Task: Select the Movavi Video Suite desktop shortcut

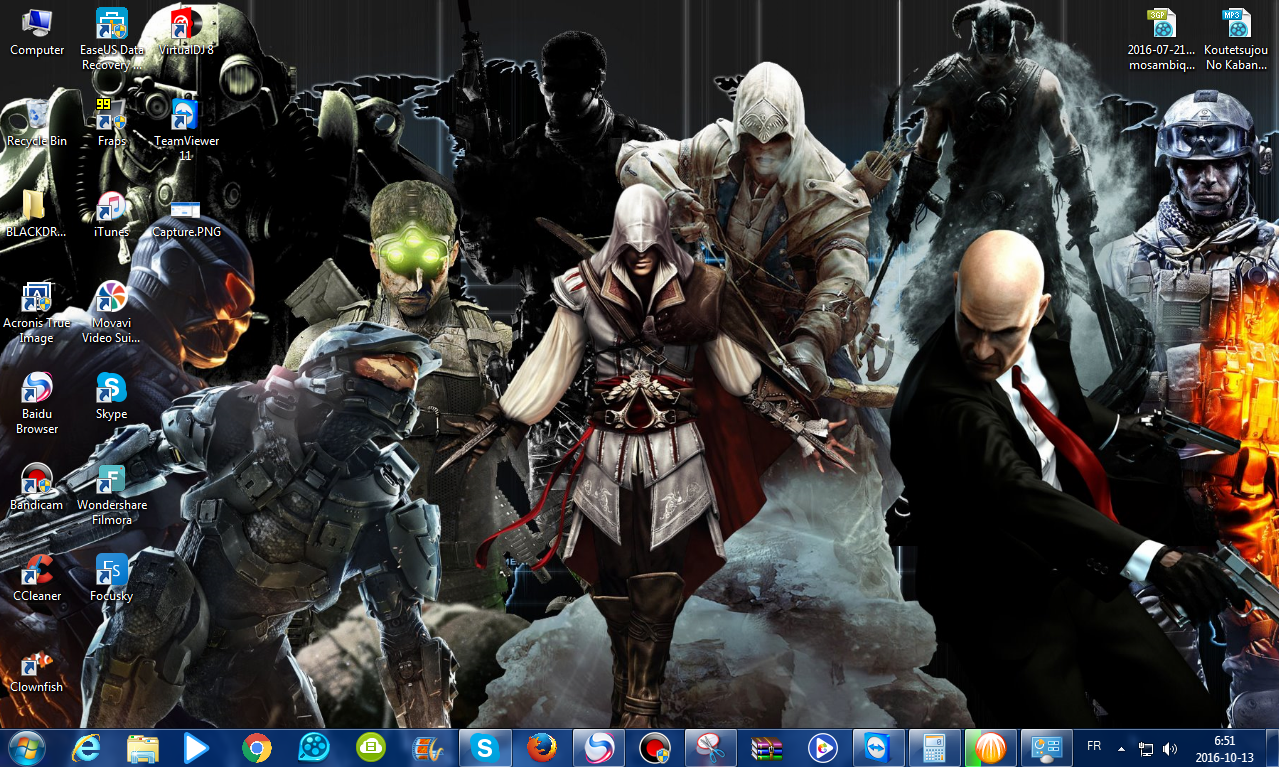Action: (x=112, y=313)
